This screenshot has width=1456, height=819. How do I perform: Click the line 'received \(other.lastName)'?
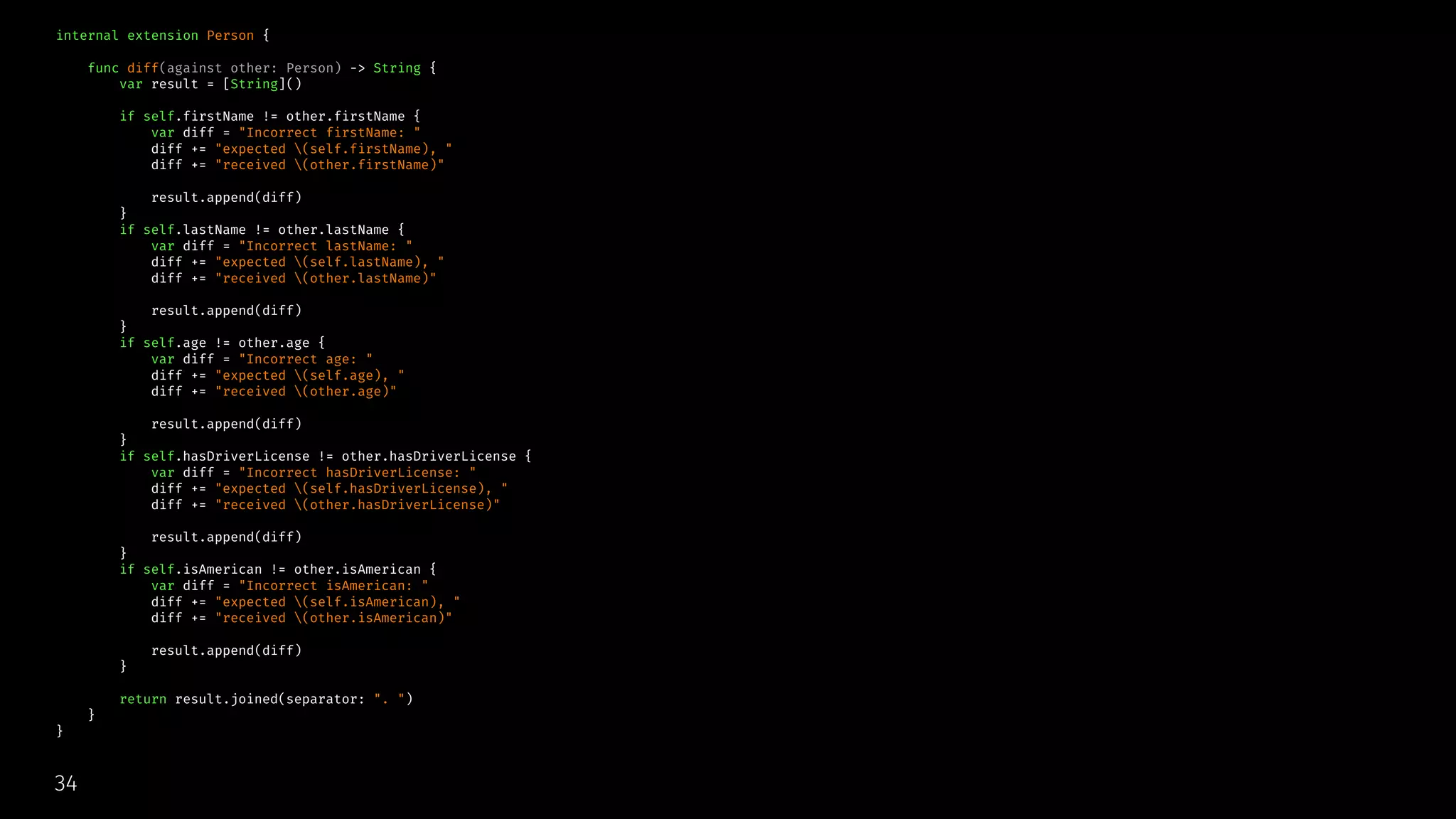[x=294, y=279]
